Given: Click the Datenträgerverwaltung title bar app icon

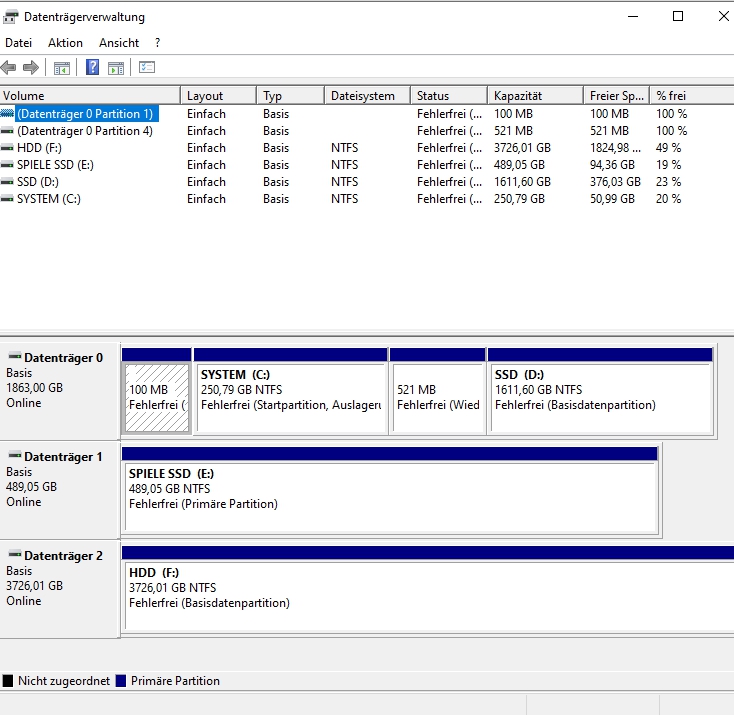Looking at the screenshot, I should pos(11,17).
